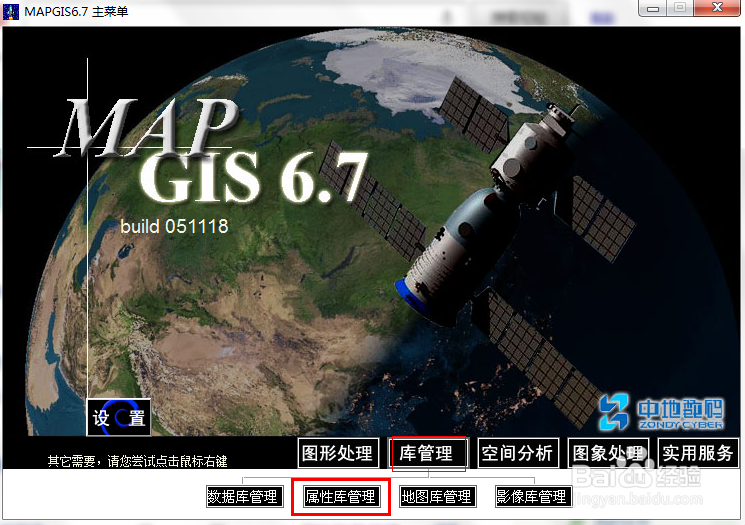Open the 空间分析 menu button

(x=517, y=453)
